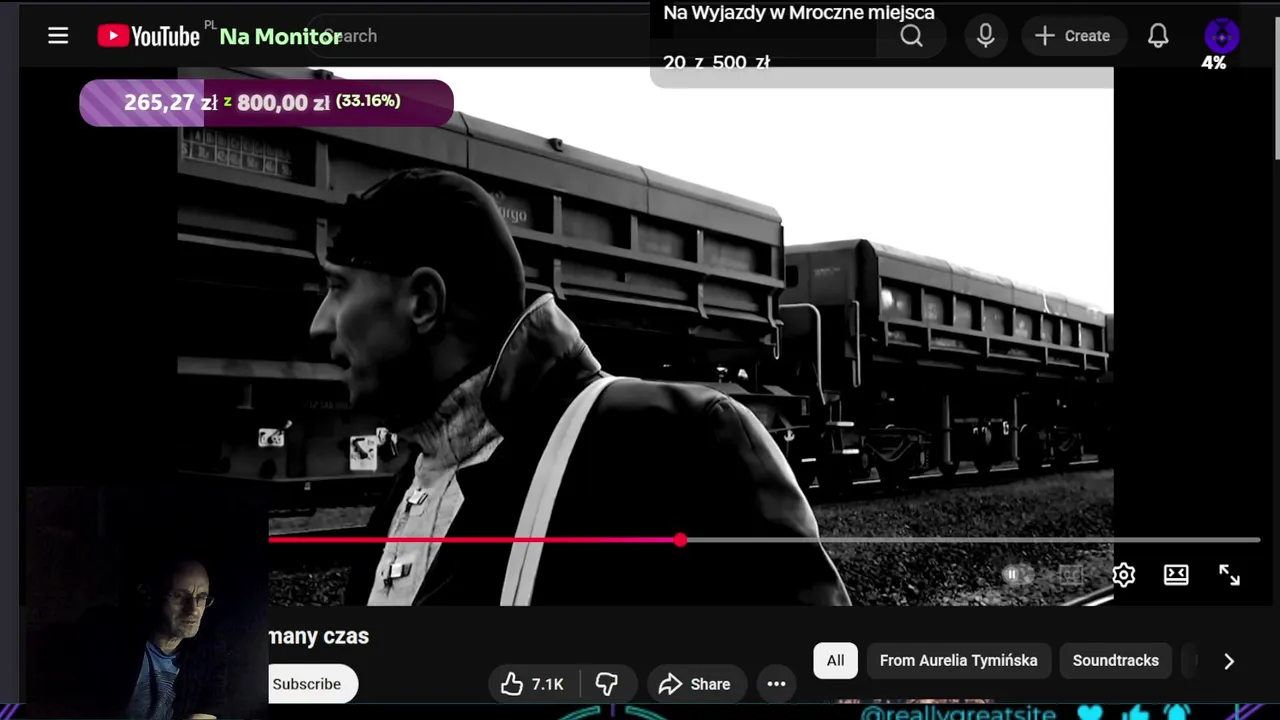Screen dimensions: 1280x720
Task: Toggle closed captions (CC) in player
Action: pyautogui.click(x=1070, y=575)
